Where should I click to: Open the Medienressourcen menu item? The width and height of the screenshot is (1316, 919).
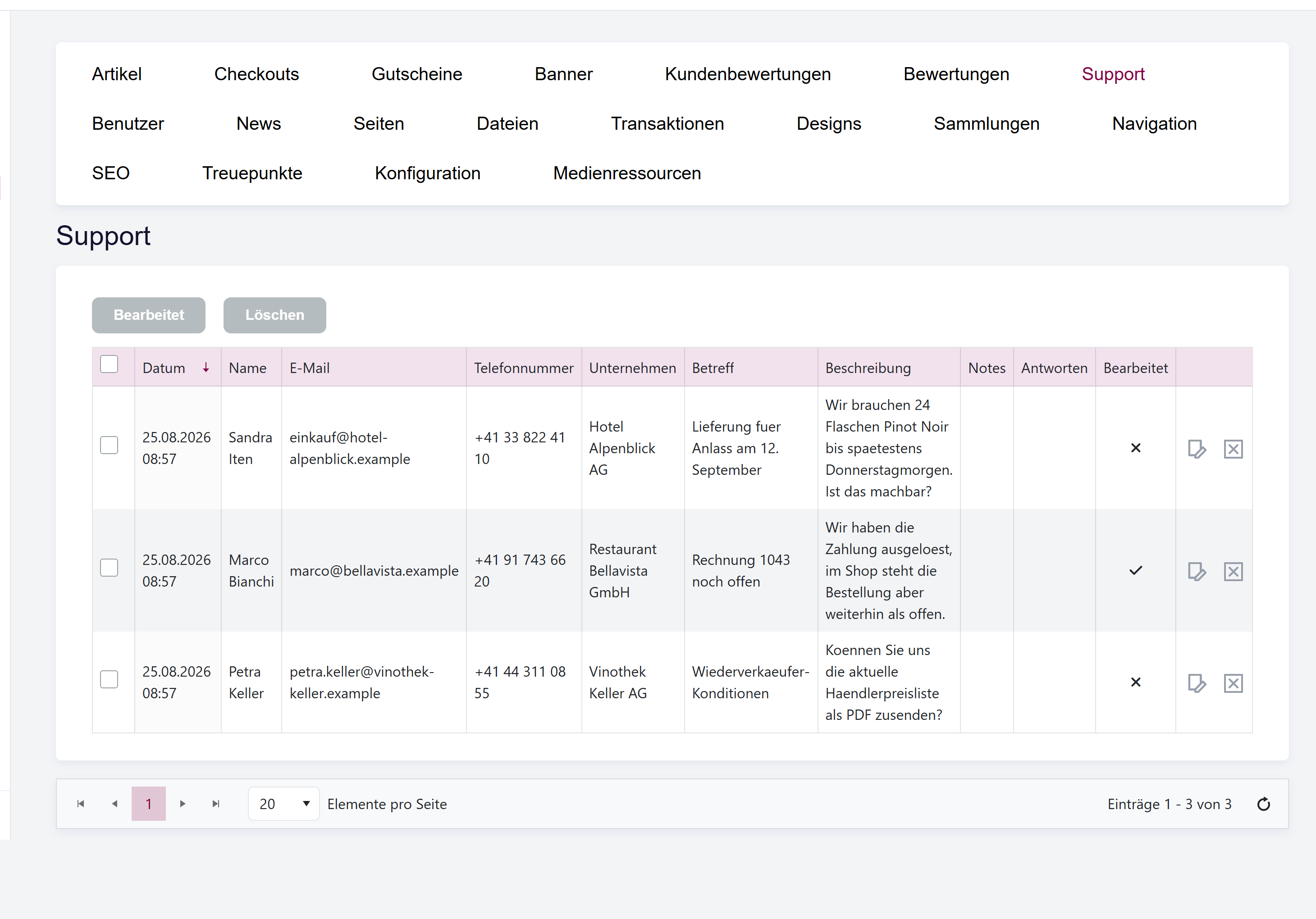[627, 173]
